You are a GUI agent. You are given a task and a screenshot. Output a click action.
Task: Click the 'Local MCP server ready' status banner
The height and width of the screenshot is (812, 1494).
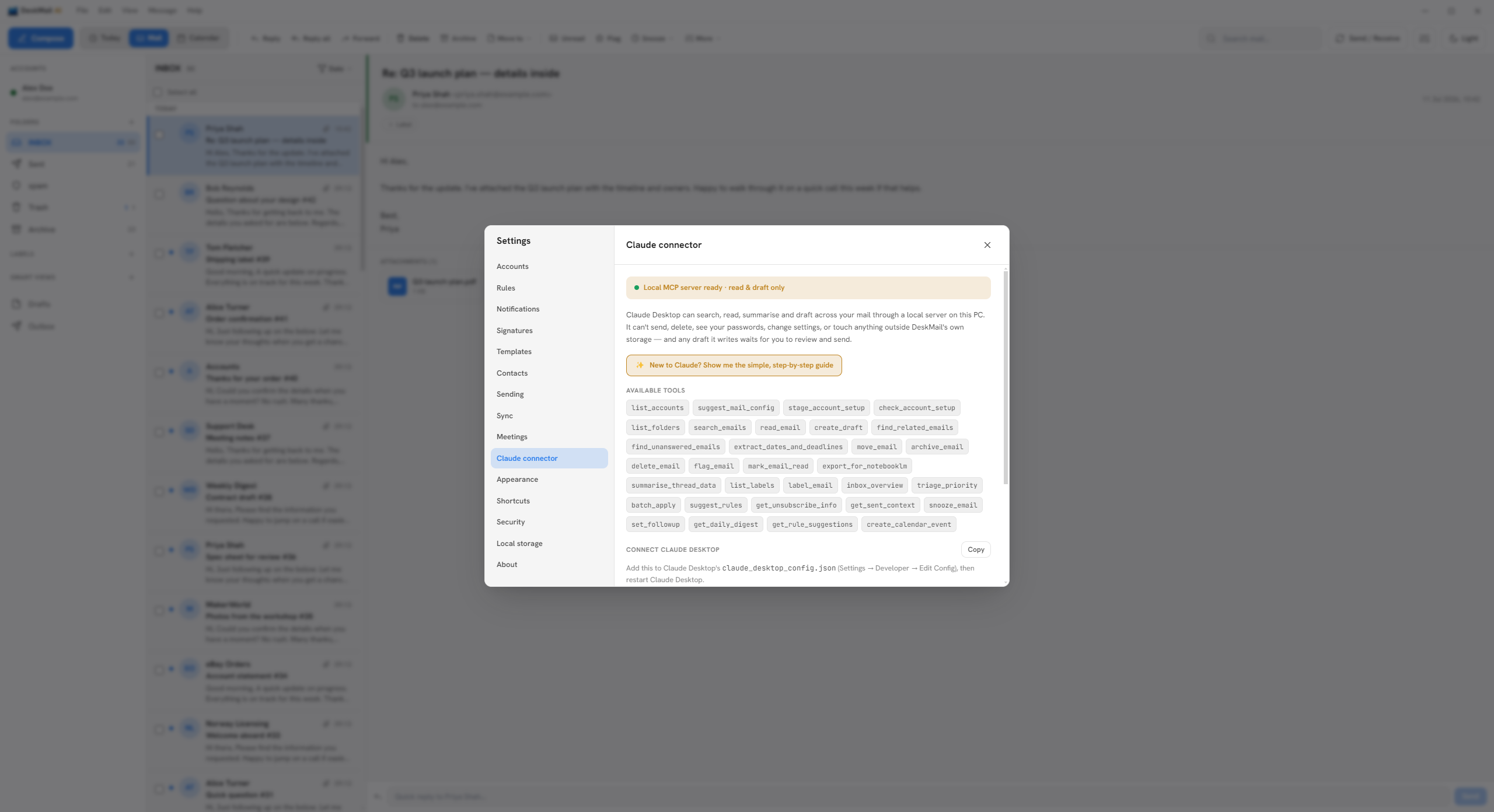tap(808, 288)
